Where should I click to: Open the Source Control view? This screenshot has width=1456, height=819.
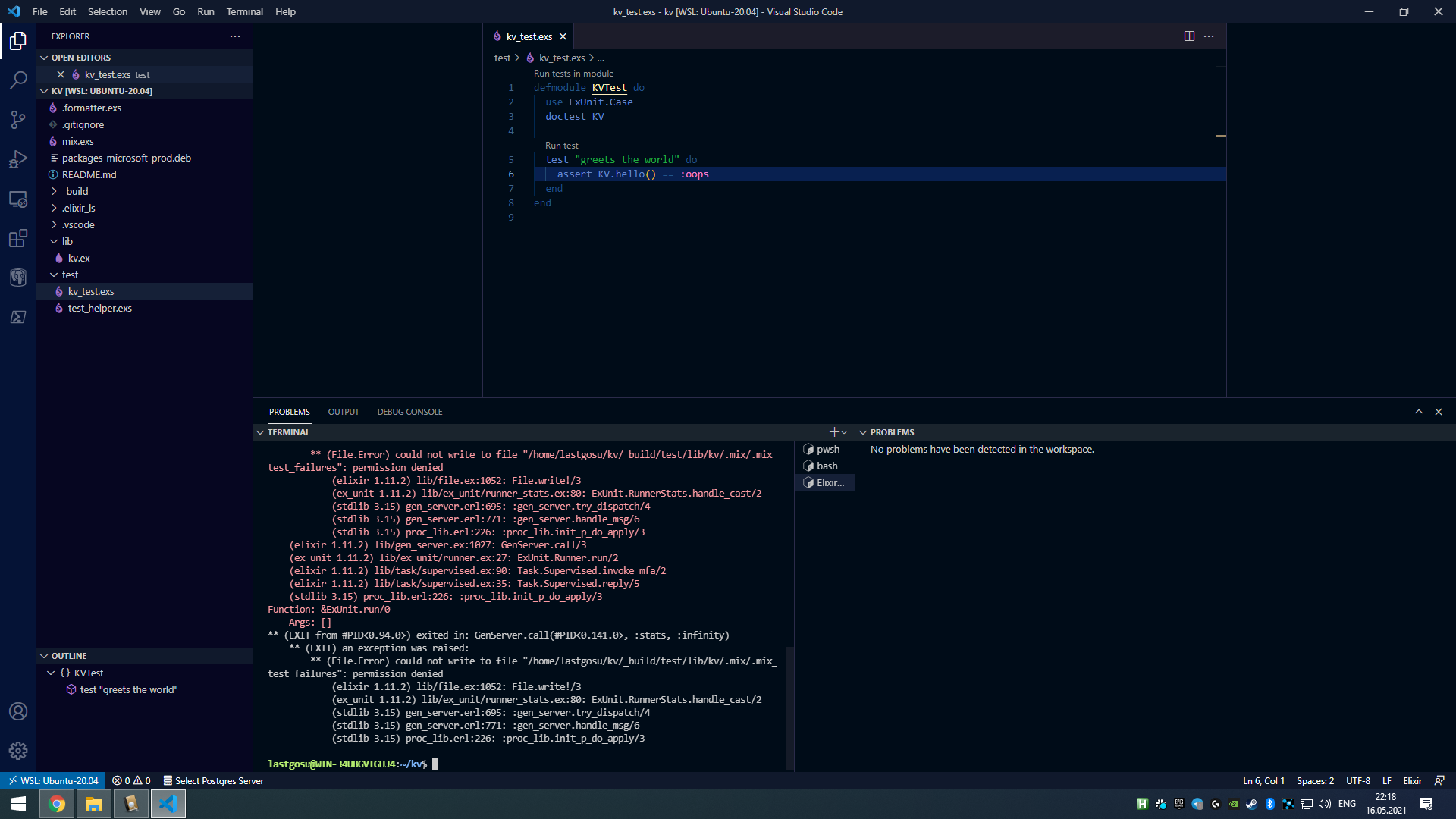(18, 120)
